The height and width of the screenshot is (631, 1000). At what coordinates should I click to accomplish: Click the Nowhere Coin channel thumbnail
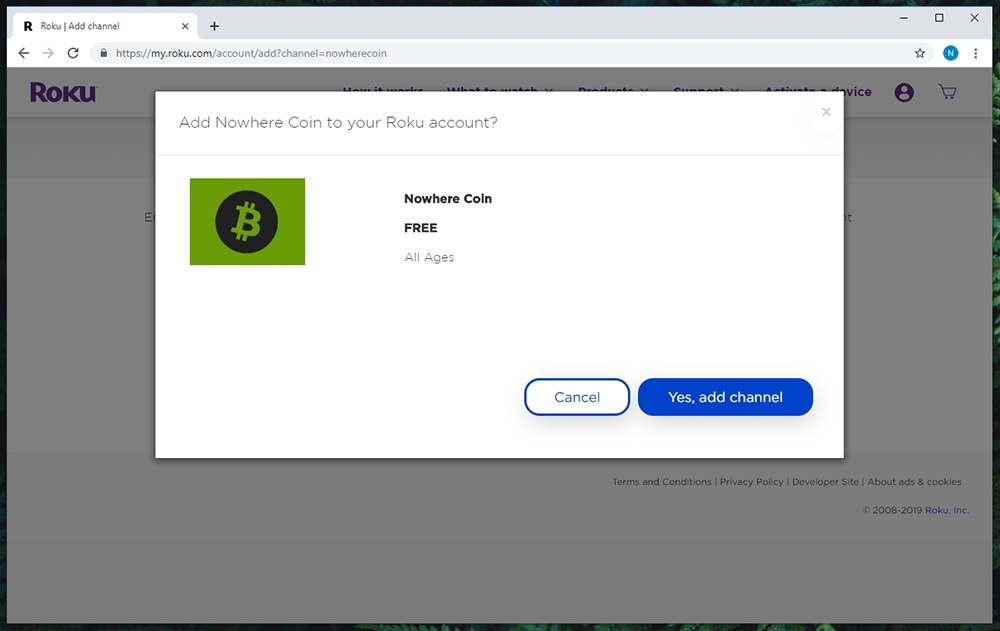[247, 221]
